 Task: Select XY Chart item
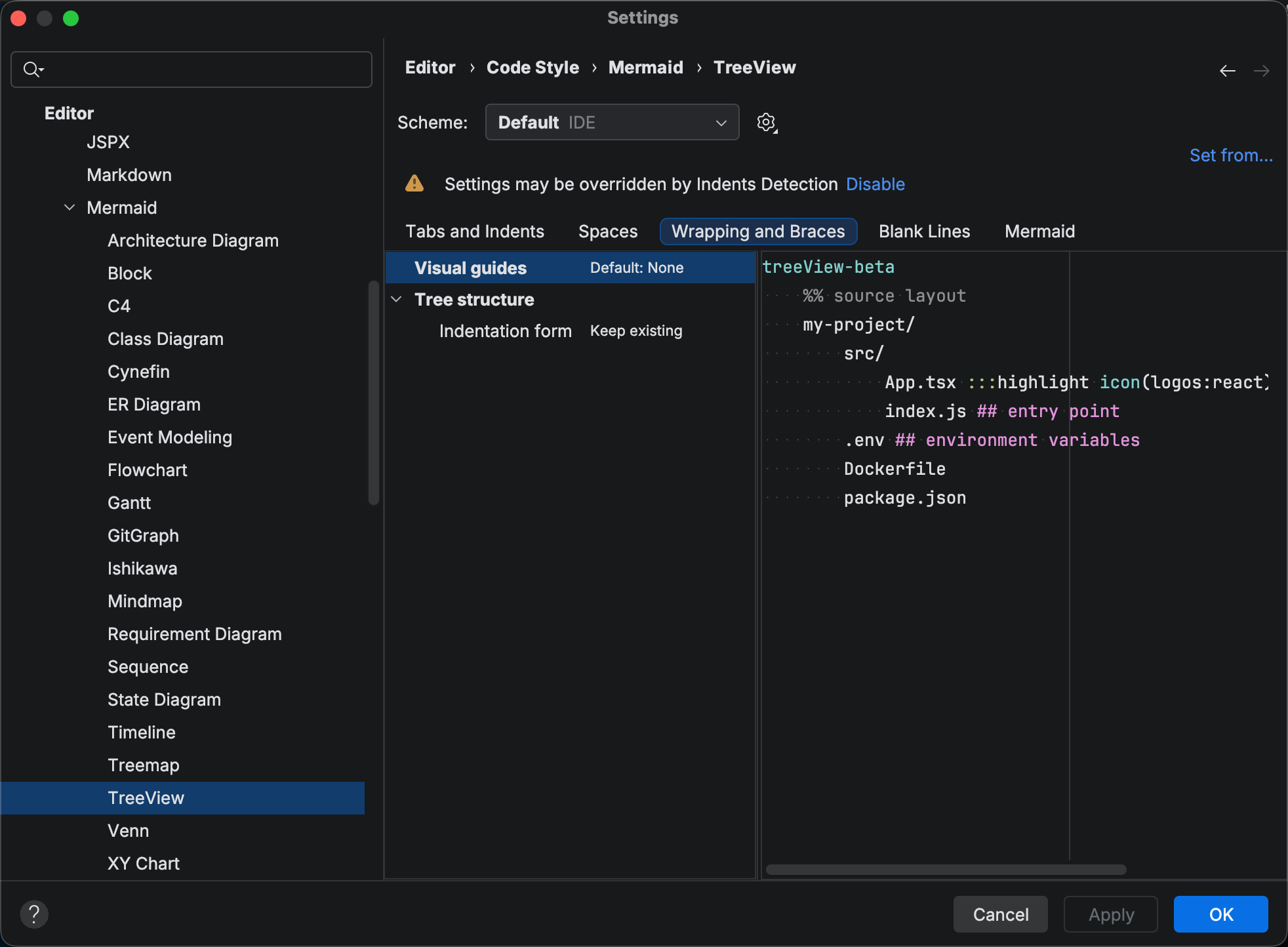[x=144, y=863]
